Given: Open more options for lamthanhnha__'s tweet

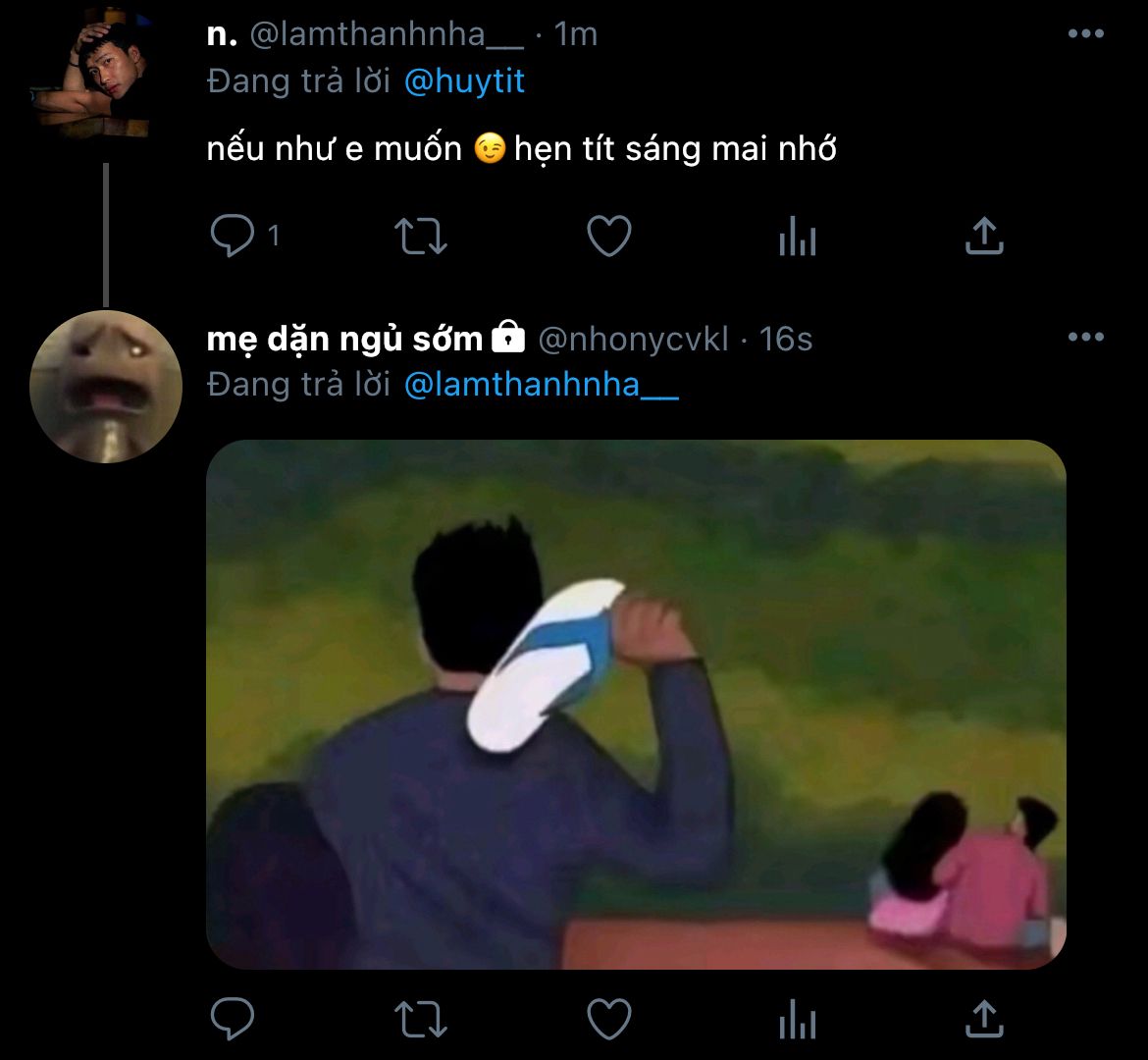Looking at the screenshot, I should pyautogui.click(x=1085, y=34).
